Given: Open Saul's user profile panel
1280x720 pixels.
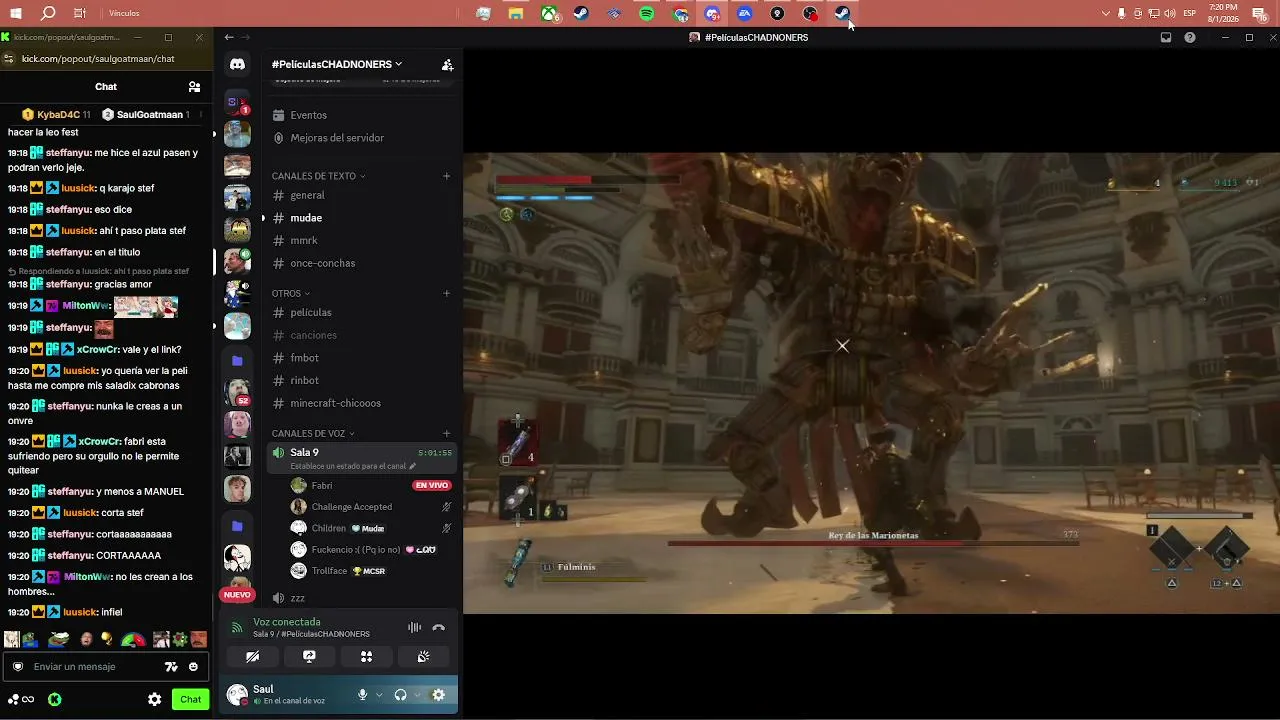Looking at the screenshot, I should coord(287,694).
